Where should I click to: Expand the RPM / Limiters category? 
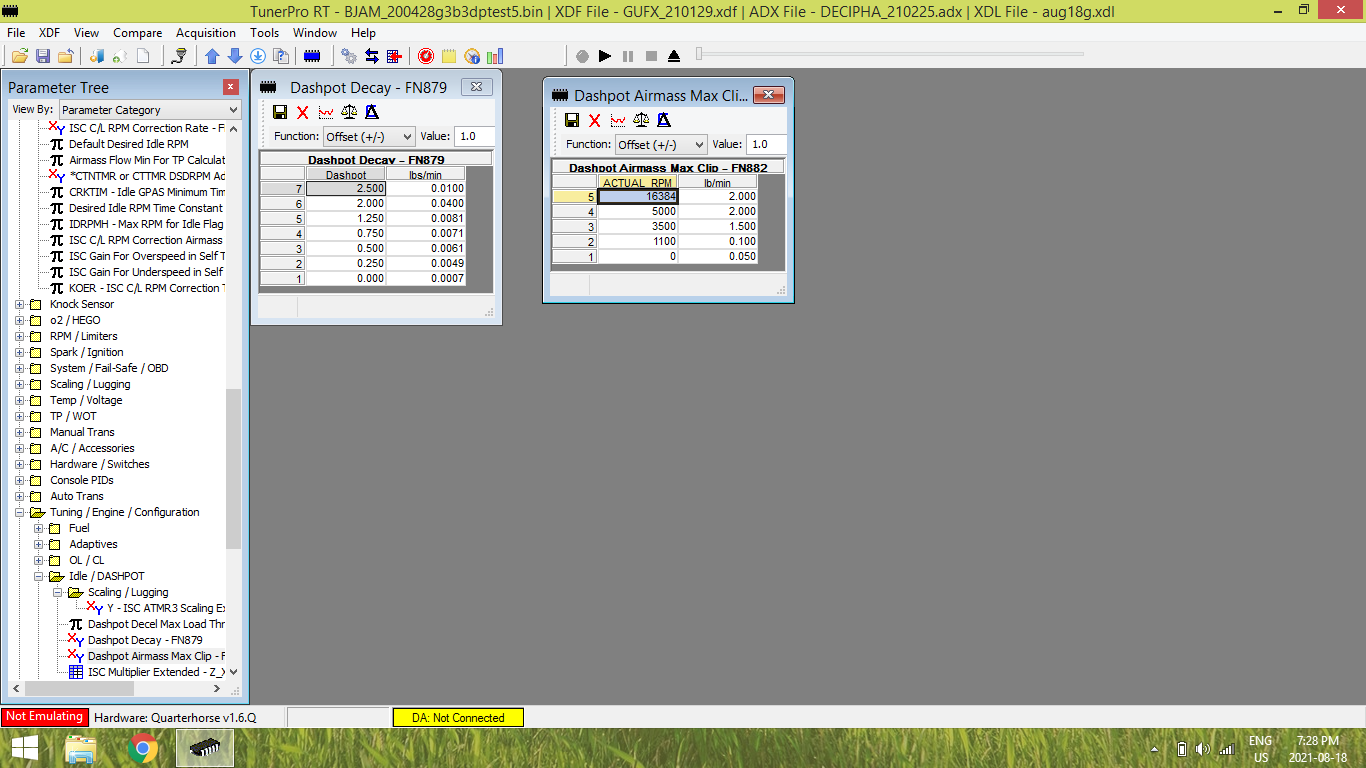tap(20, 336)
